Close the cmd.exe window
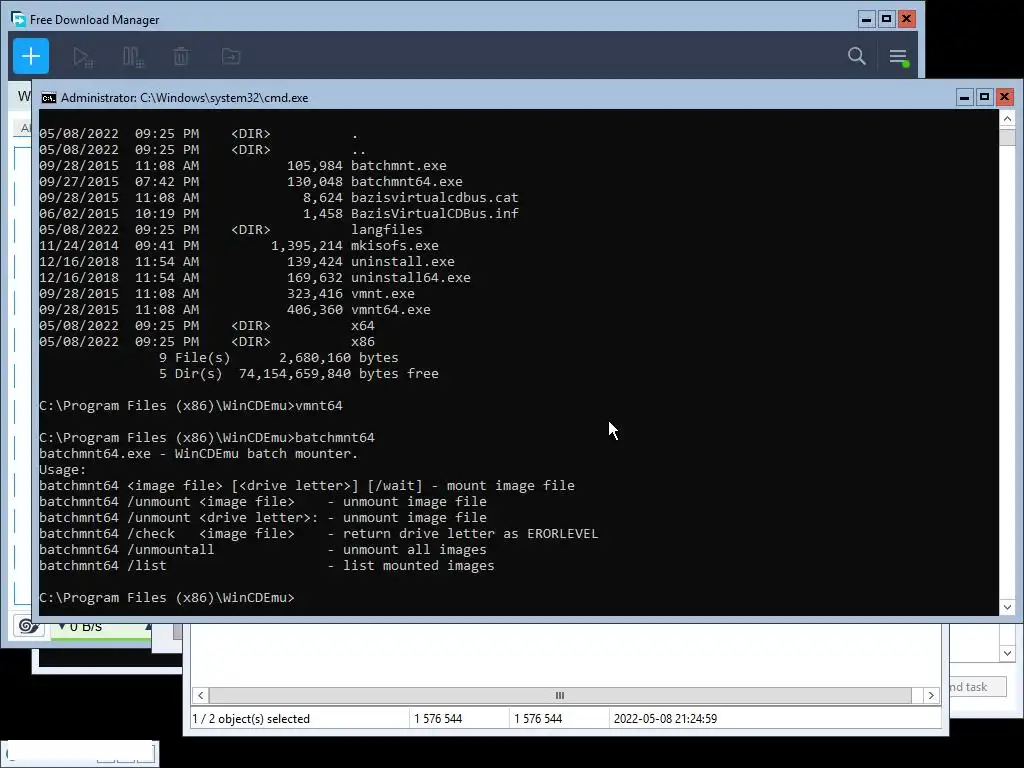 click(1004, 97)
